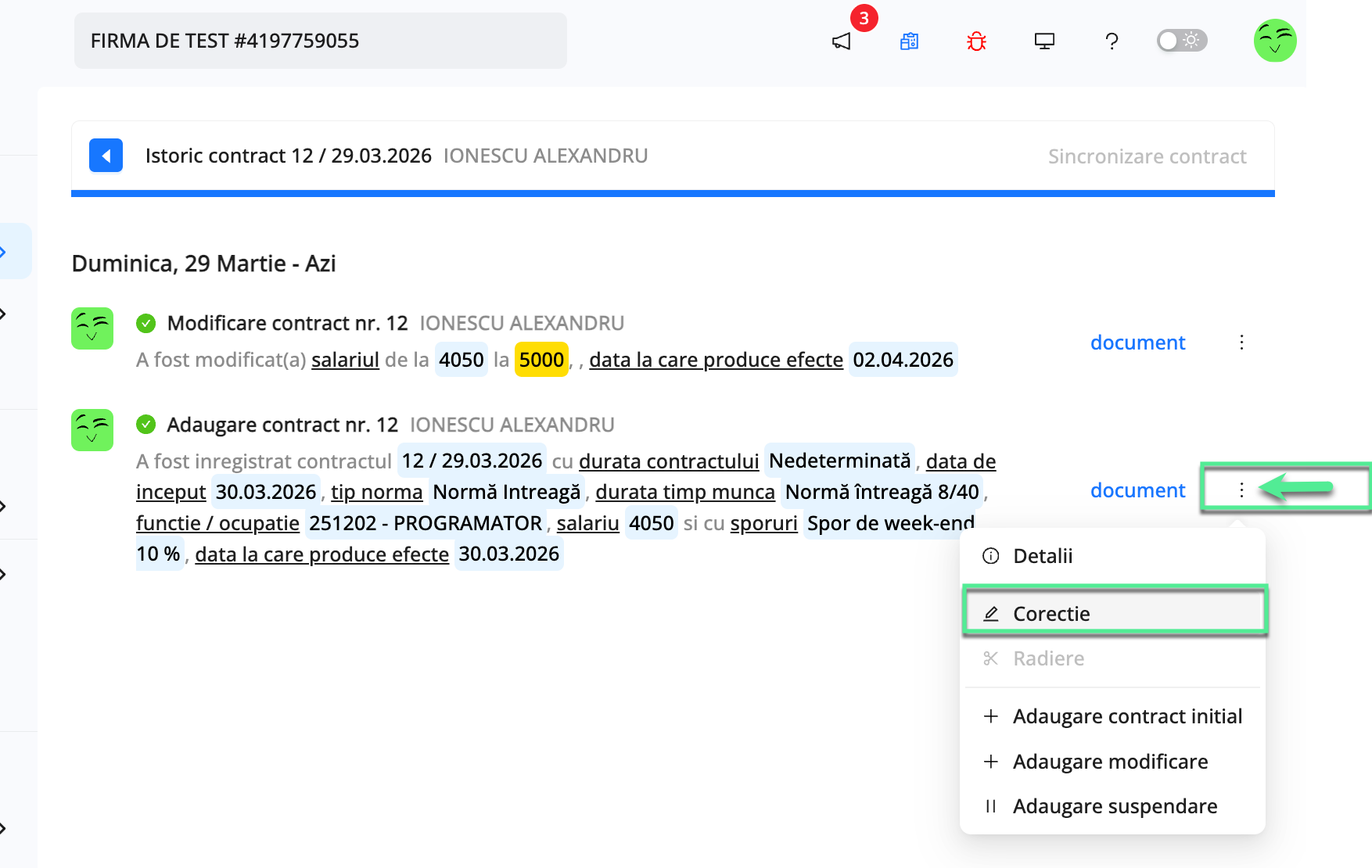Click the yellow highlighted salary value 5000
This screenshot has height=868, width=1372.
pos(541,359)
